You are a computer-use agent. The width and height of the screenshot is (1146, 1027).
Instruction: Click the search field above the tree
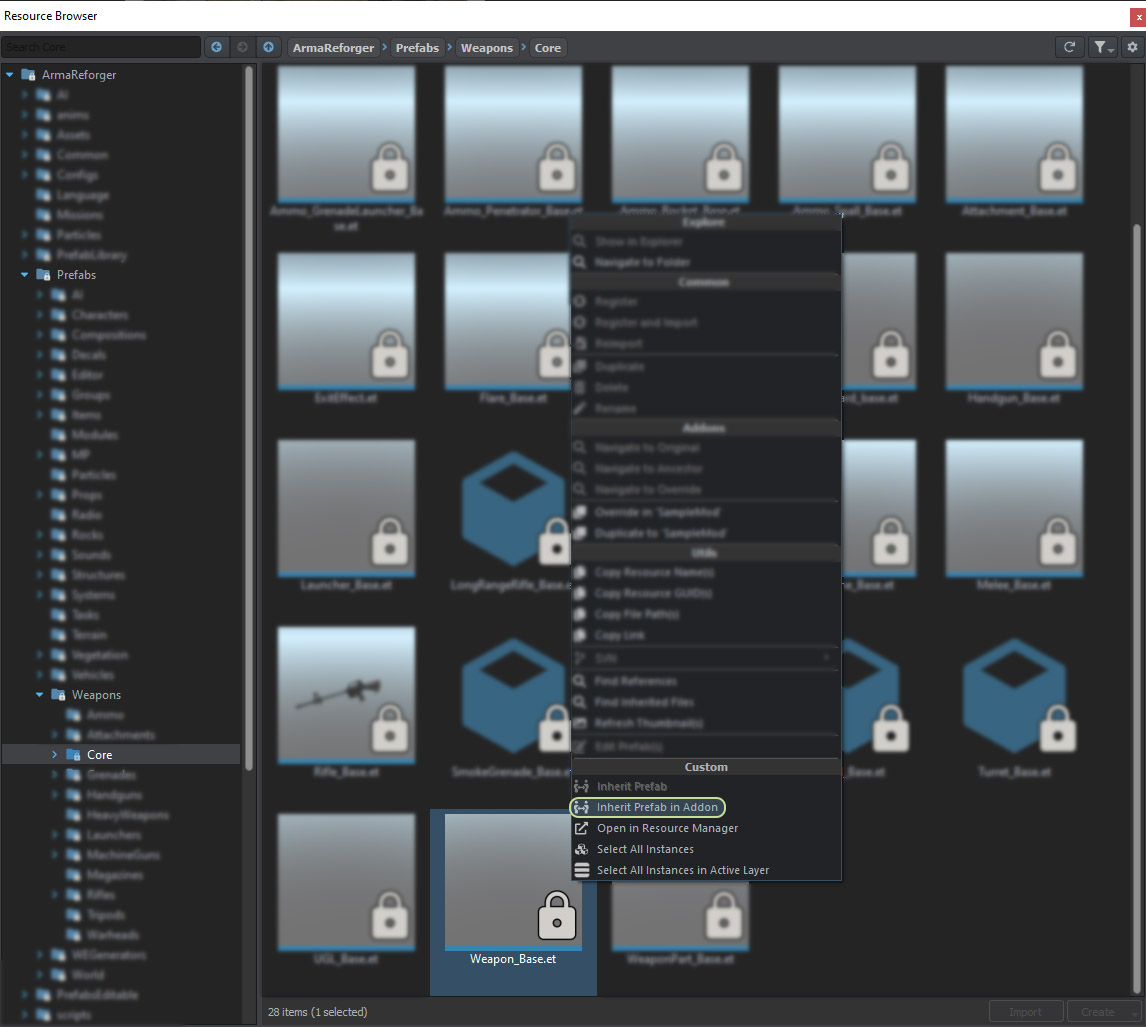point(100,47)
